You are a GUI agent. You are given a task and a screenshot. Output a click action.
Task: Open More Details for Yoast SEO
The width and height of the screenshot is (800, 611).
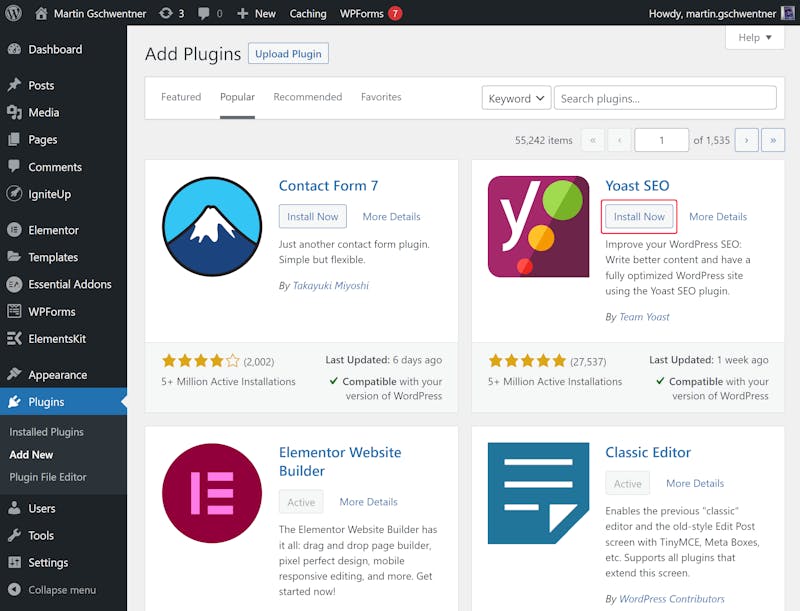point(718,217)
